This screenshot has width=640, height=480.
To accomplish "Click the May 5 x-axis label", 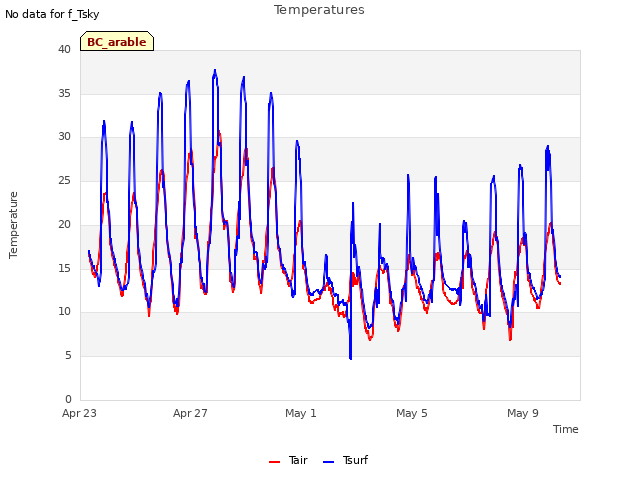I will (412, 413).
